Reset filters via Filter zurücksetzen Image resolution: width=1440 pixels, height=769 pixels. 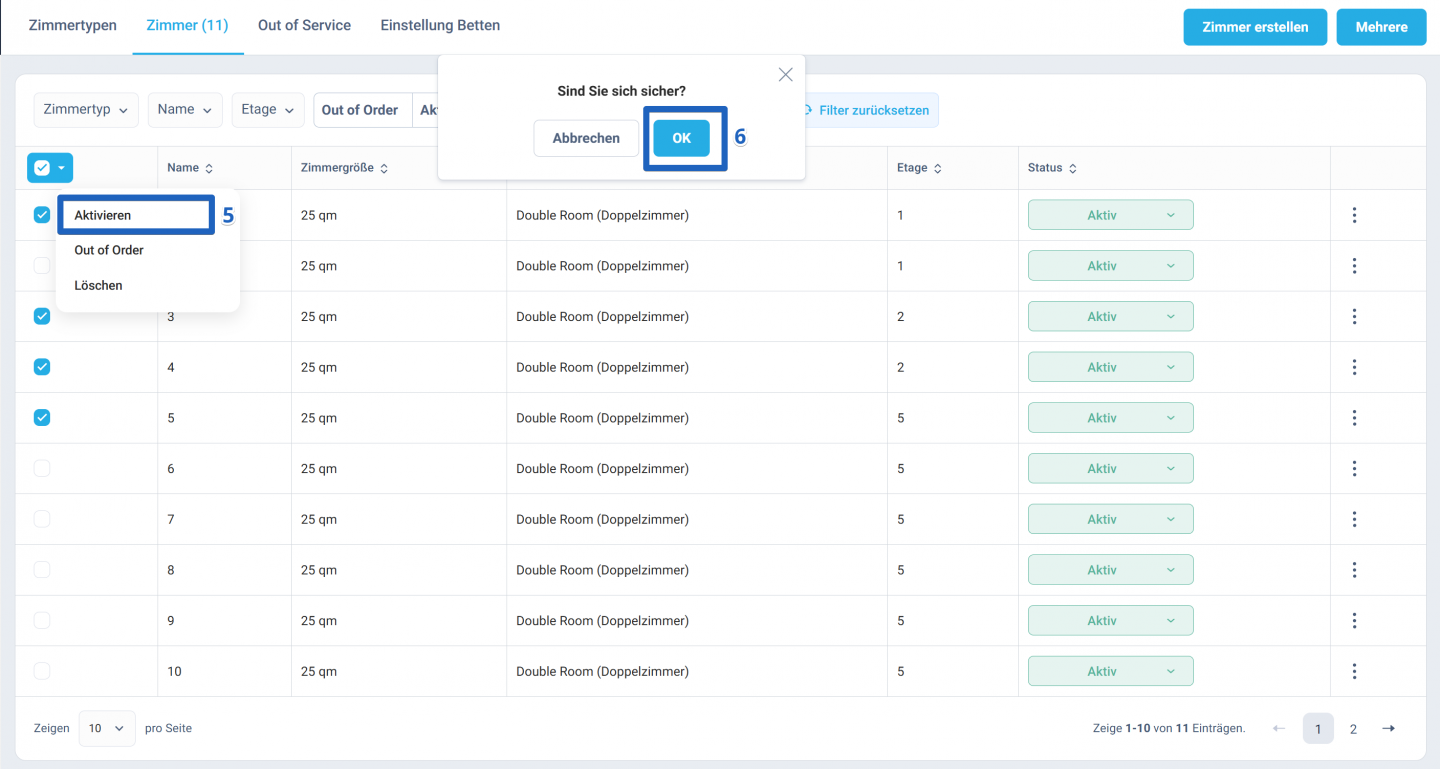coord(866,110)
